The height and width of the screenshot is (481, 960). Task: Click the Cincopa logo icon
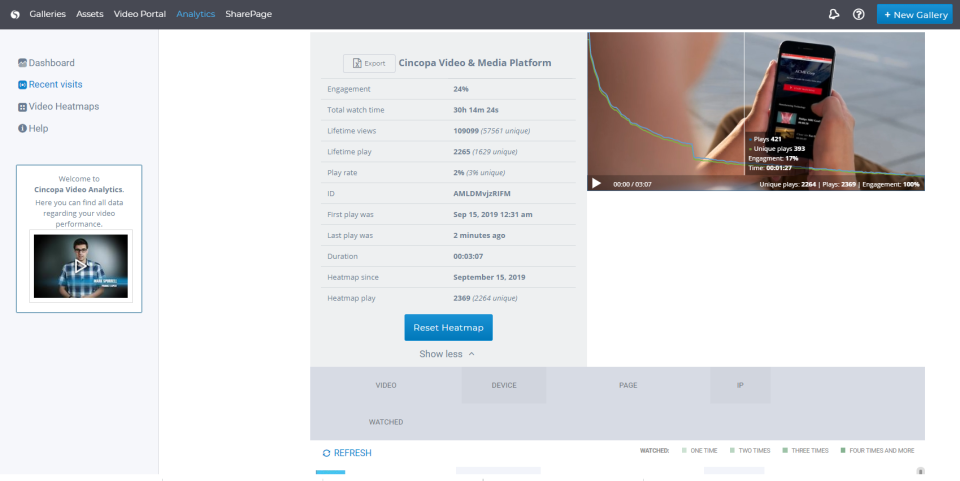tap(15, 14)
